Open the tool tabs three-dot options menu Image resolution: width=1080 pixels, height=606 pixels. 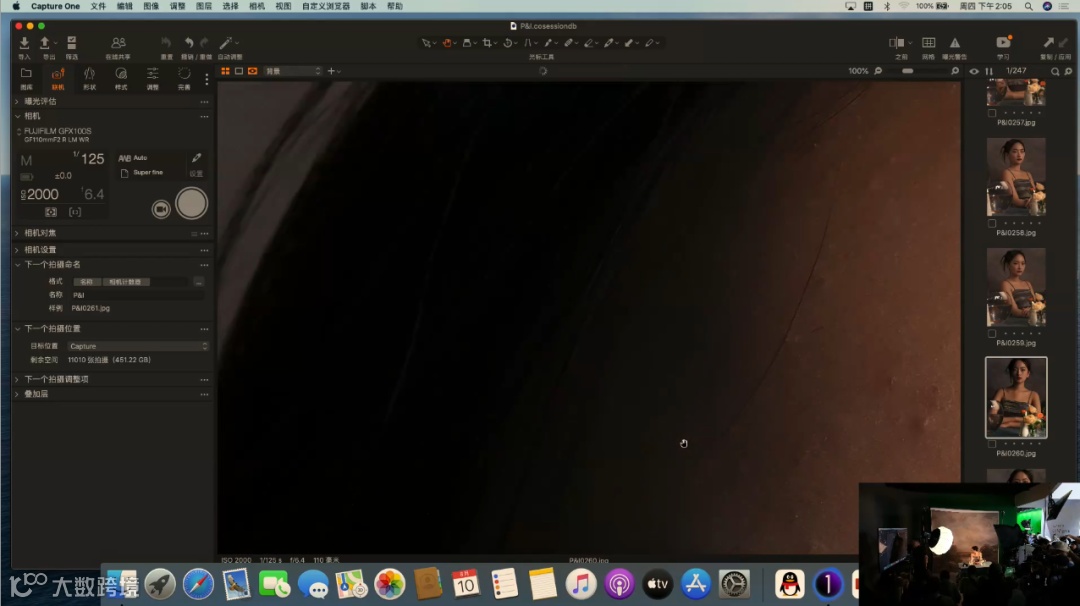[x=207, y=79]
